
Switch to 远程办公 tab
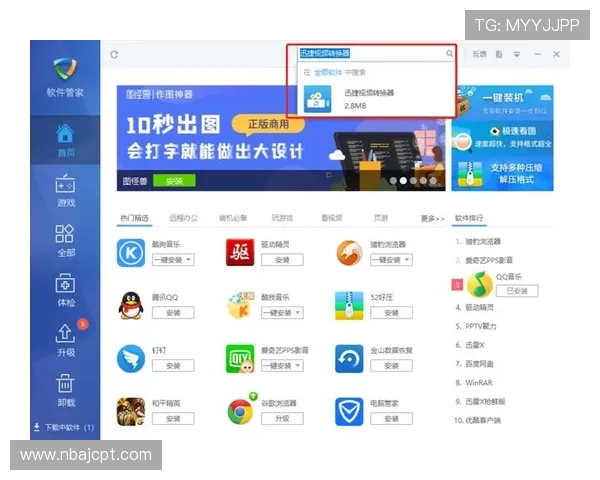(184, 218)
